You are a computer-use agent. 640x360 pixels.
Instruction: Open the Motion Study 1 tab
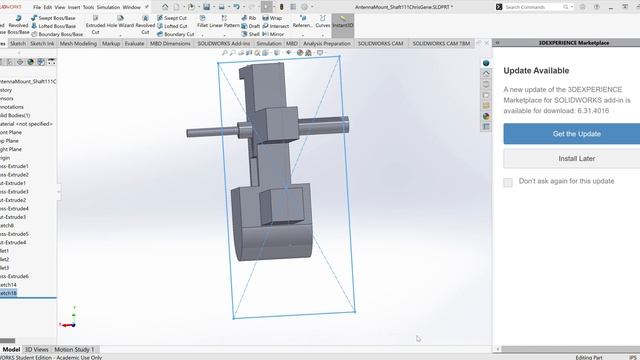(74, 349)
